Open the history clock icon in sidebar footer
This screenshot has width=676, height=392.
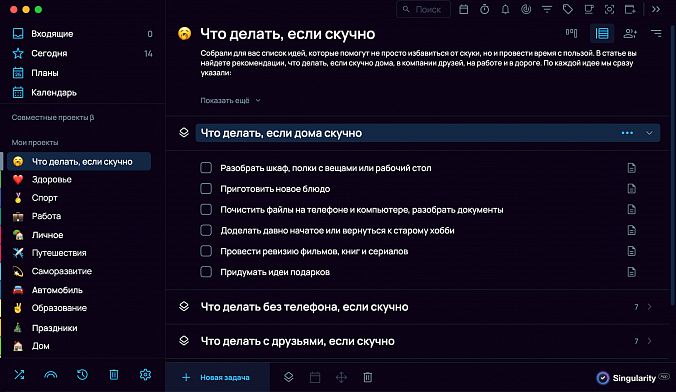(82, 374)
